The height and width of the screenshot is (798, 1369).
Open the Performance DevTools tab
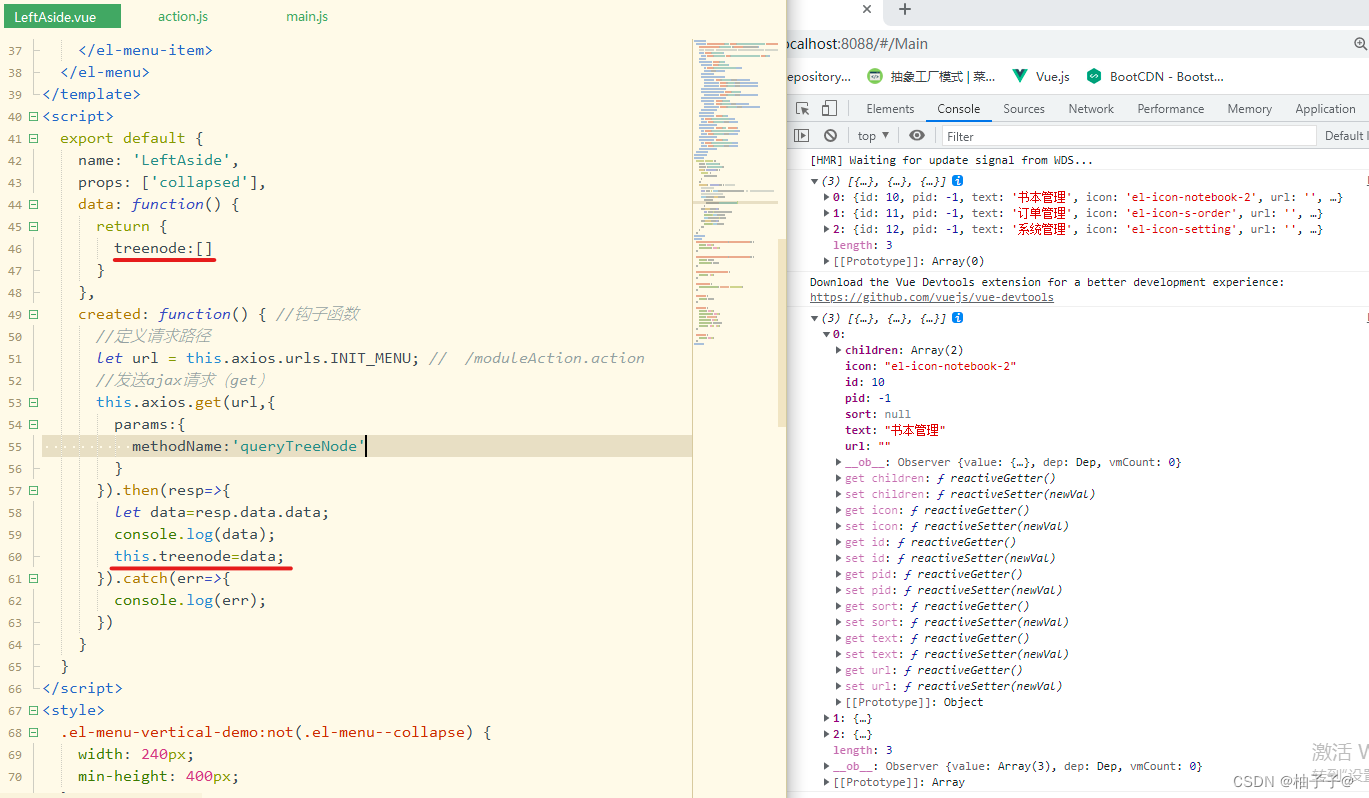pos(1171,109)
